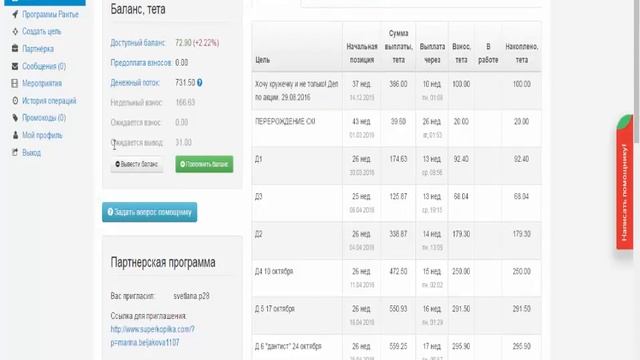The image size is (640, 360).
Task: Click the Сумма выплаты, тета column header
Action: click(x=398, y=47)
